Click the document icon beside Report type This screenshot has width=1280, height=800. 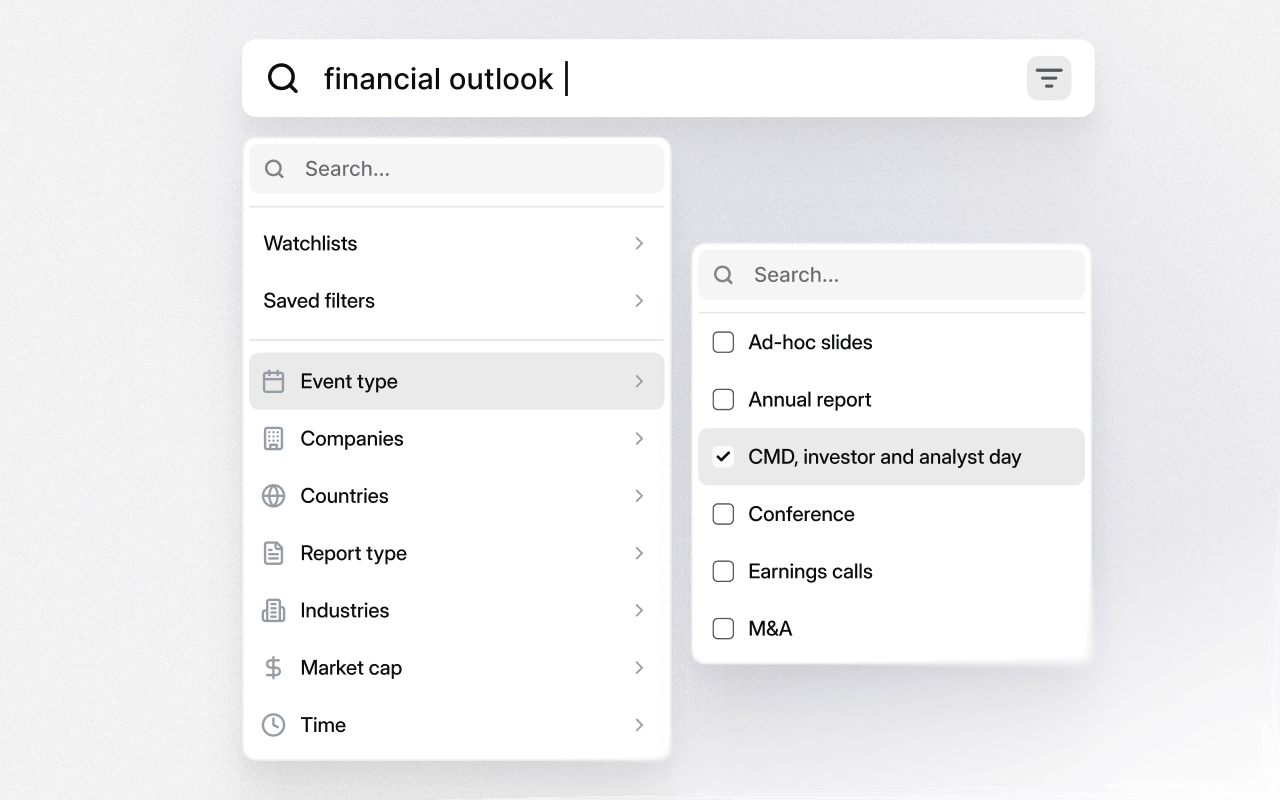(x=273, y=553)
